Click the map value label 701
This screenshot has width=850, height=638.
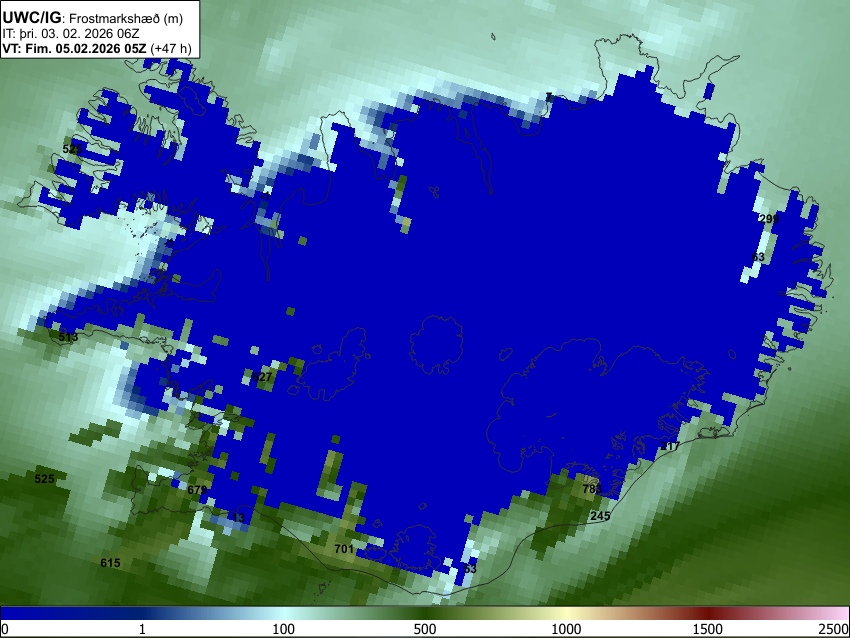click(344, 549)
